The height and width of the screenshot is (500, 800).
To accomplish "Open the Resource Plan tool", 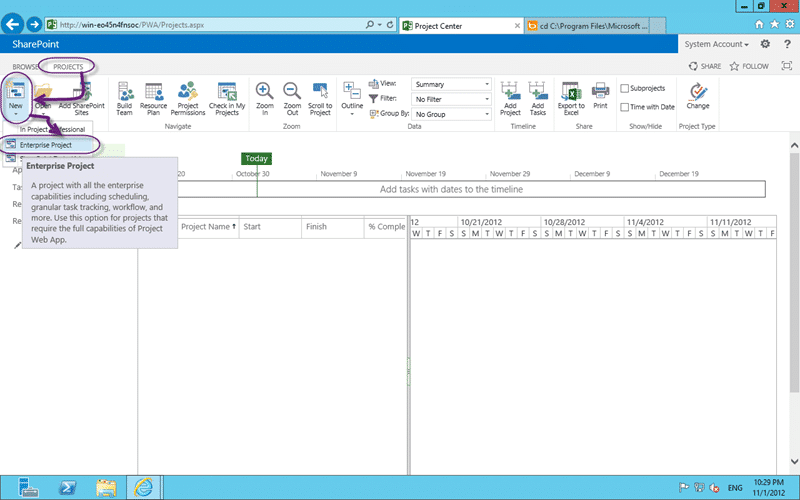I will point(154,99).
